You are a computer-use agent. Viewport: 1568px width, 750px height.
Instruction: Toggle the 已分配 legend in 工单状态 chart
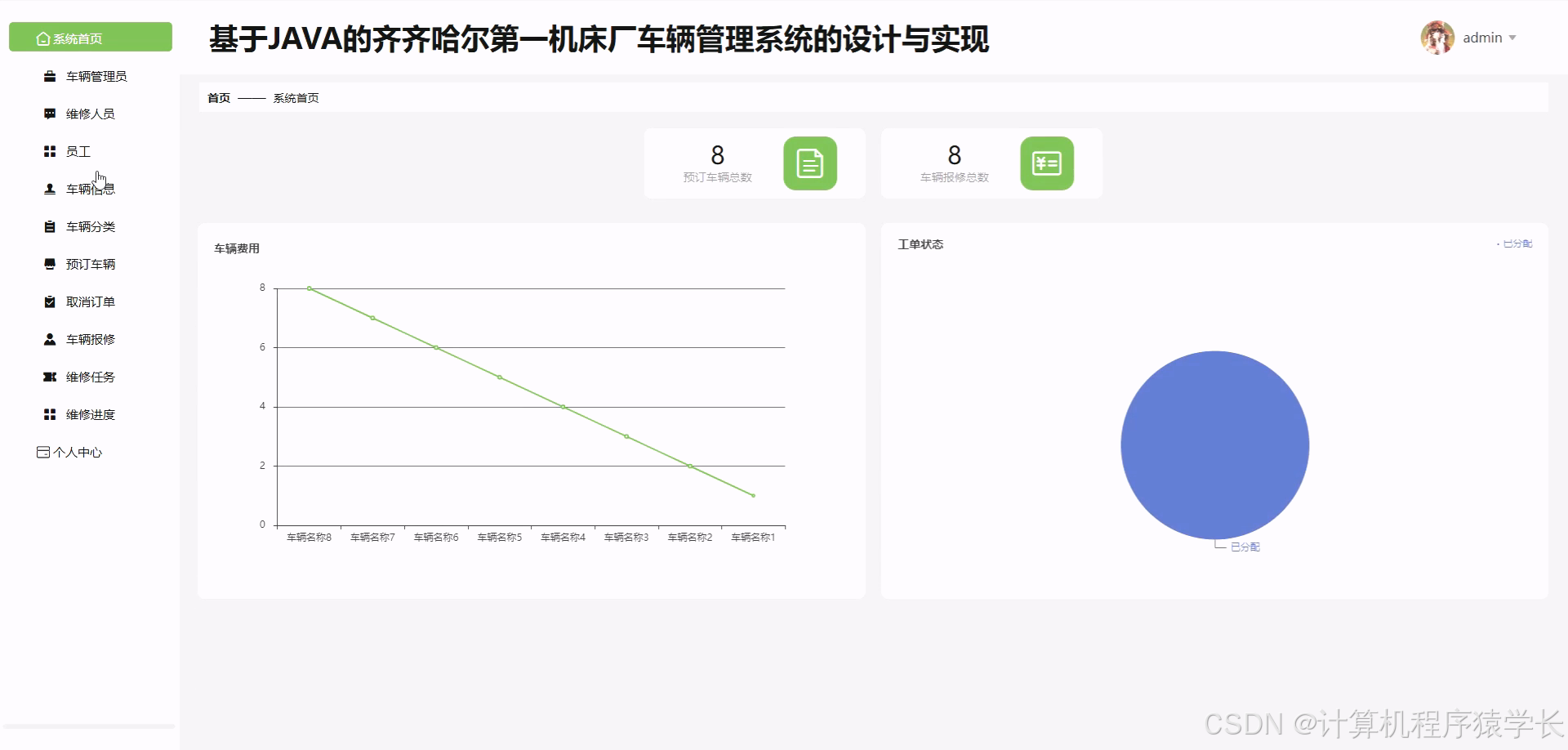tap(1516, 243)
